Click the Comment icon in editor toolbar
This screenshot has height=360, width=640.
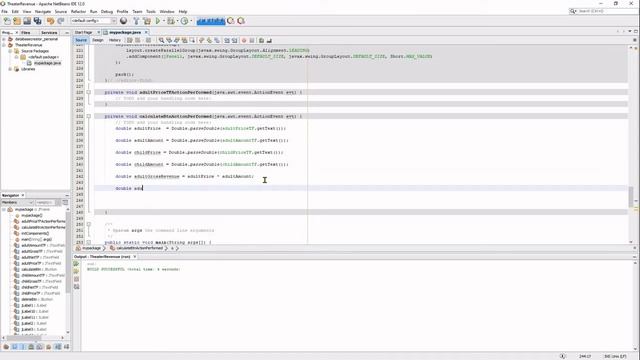click(x=262, y=40)
